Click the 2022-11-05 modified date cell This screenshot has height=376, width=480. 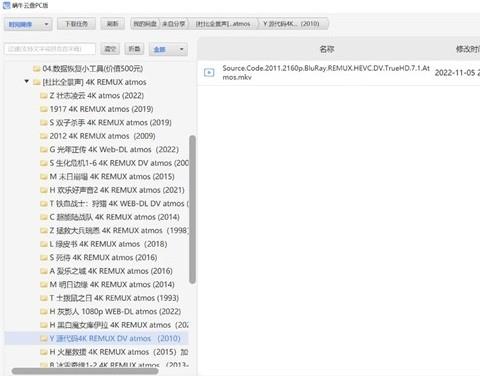pyautogui.click(x=457, y=73)
